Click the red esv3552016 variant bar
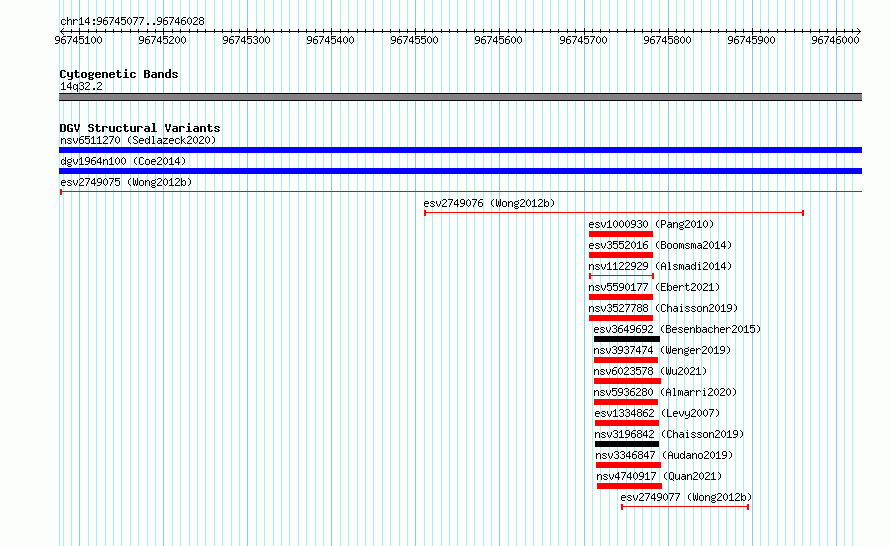Screen dimensions: 890x546 pos(621,255)
